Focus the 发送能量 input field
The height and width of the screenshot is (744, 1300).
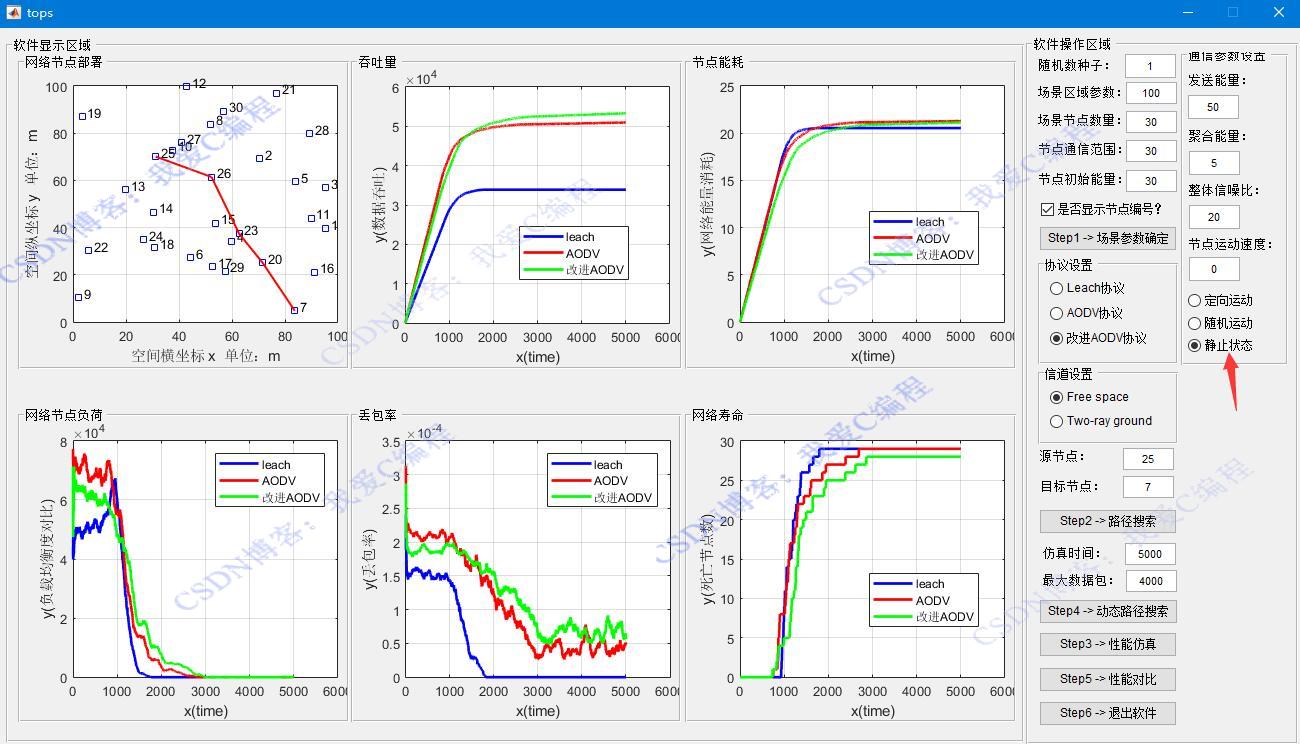[1214, 107]
